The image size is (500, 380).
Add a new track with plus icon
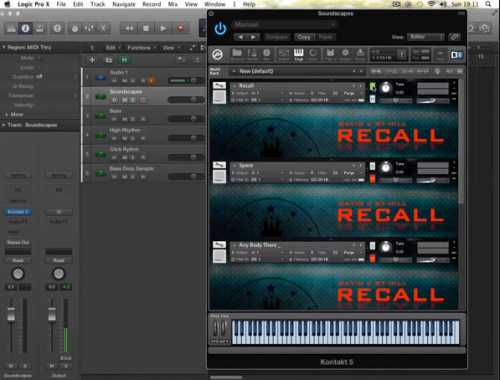coord(92,60)
